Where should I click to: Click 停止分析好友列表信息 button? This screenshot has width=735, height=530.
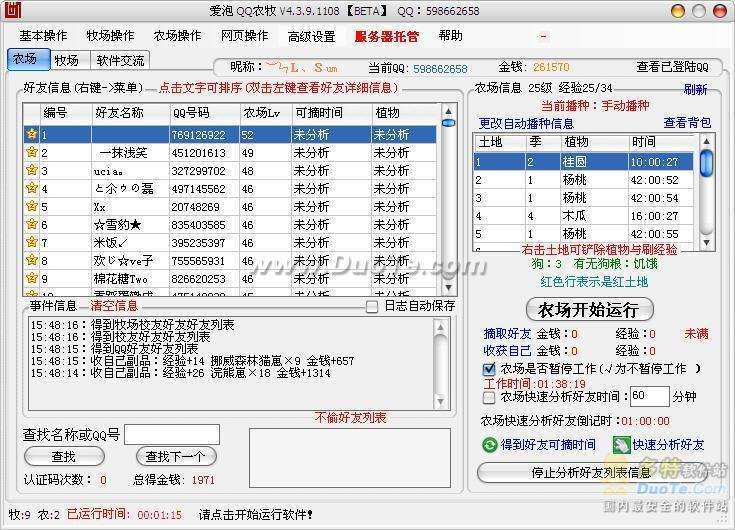(x=592, y=472)
